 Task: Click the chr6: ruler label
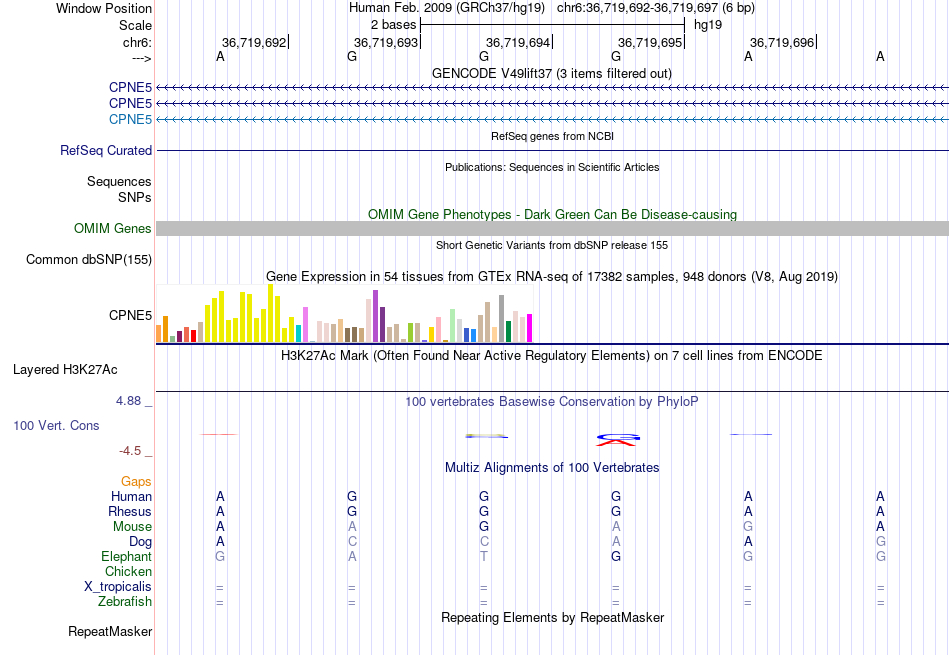(x=137, y=42)
